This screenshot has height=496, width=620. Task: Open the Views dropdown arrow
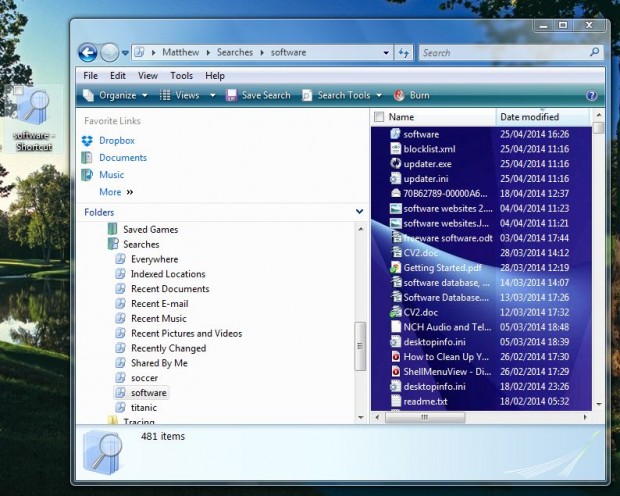(x=212, y=95)
